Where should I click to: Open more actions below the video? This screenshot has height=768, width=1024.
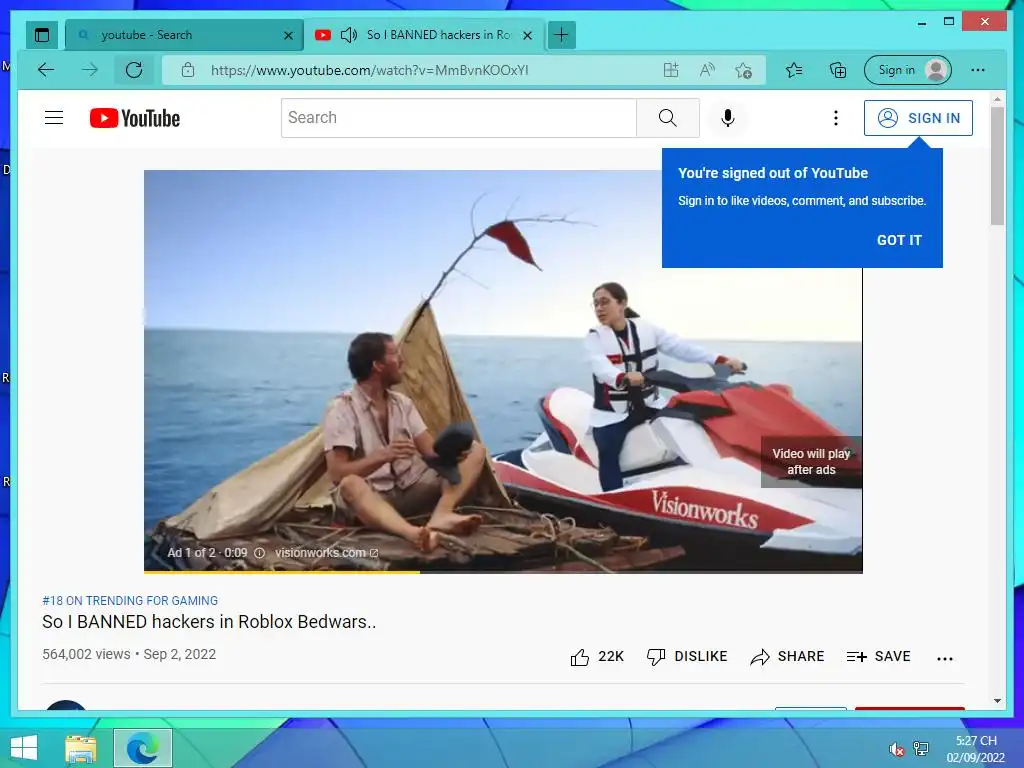point(944,658)
